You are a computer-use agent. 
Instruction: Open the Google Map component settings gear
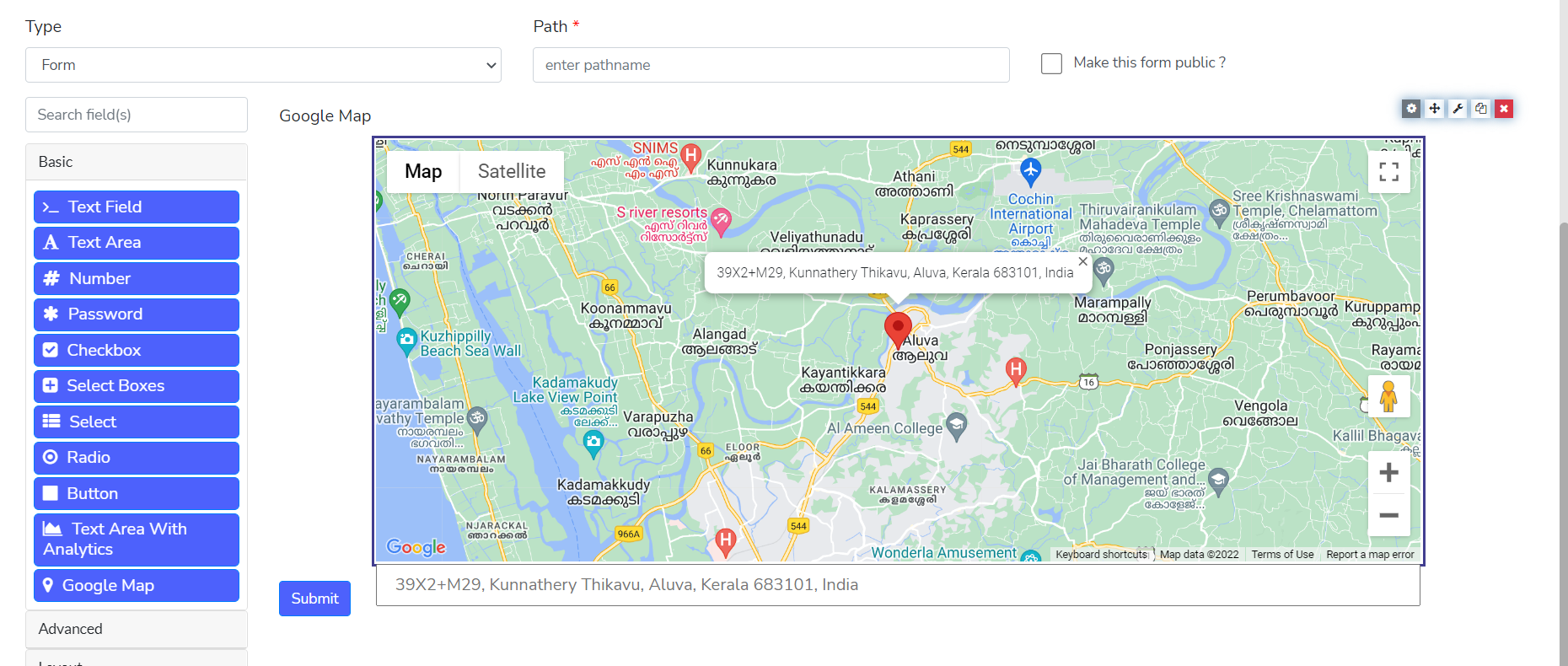click(1411, 109)
